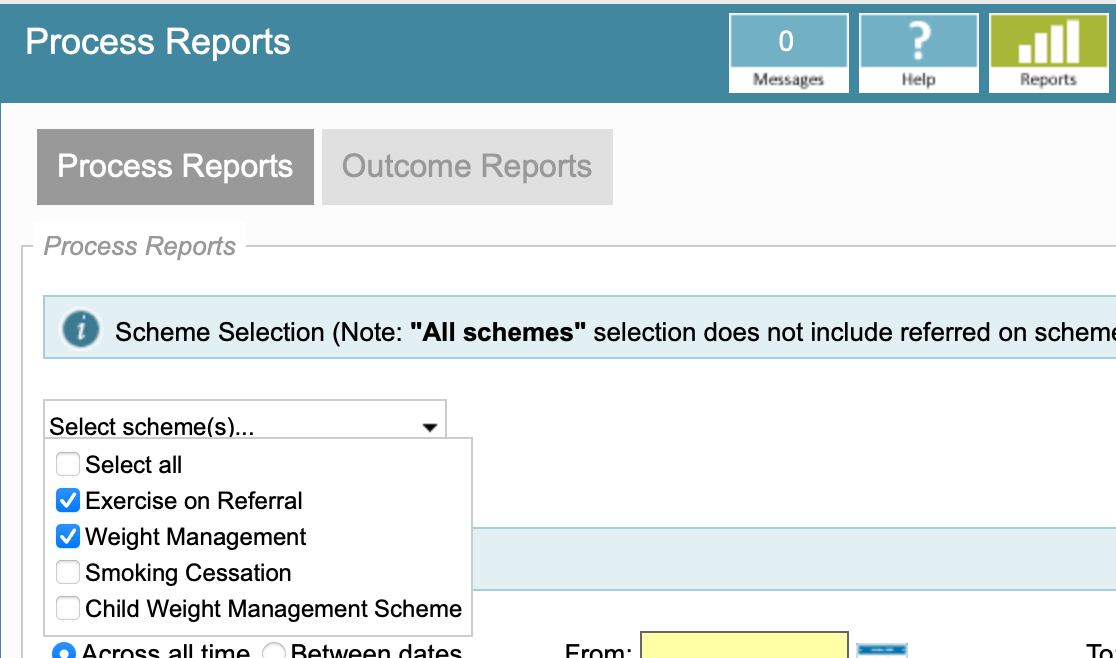Open the Reports bar chart icon
The height and width of the screenshot is (658, 1116).
point(1048,53)
